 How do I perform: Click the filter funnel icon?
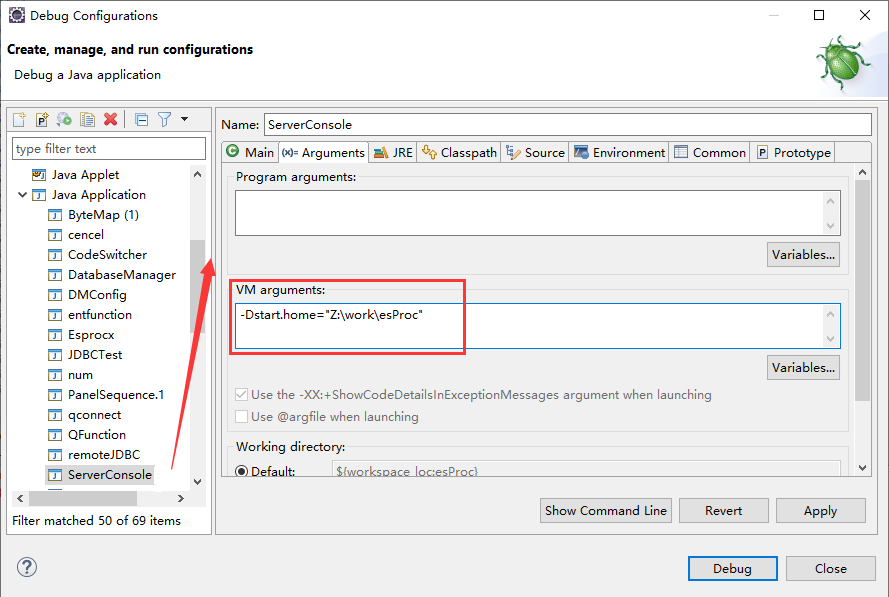(164, 120)
